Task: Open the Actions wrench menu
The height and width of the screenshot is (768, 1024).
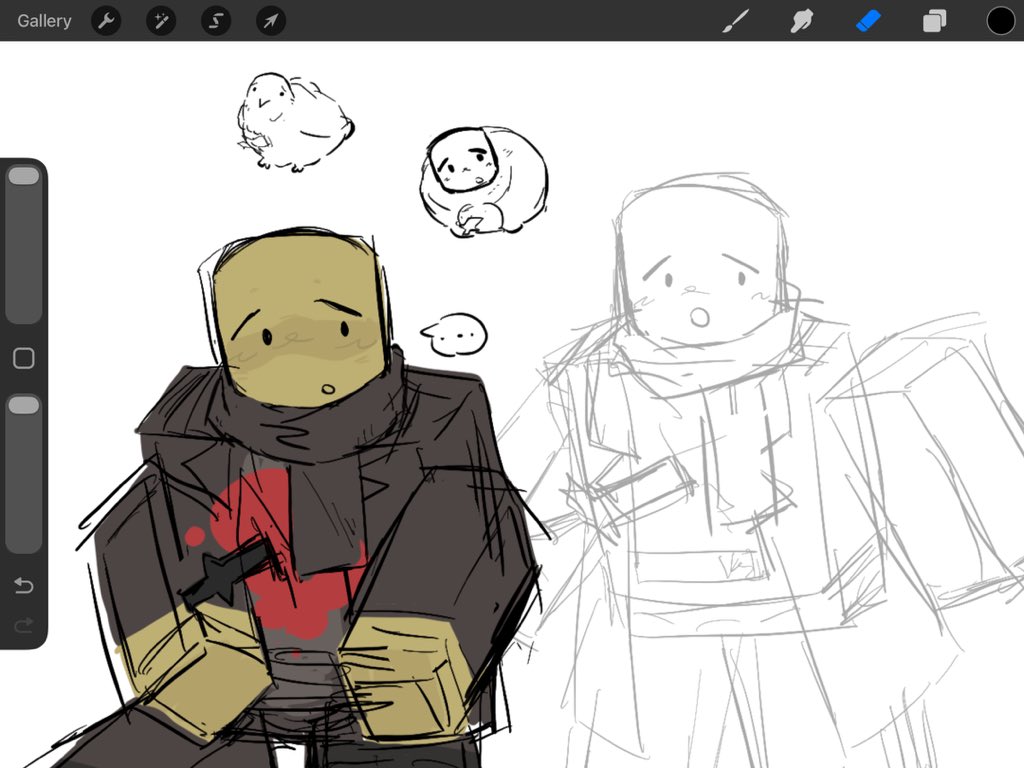Action: coord(106,21)
